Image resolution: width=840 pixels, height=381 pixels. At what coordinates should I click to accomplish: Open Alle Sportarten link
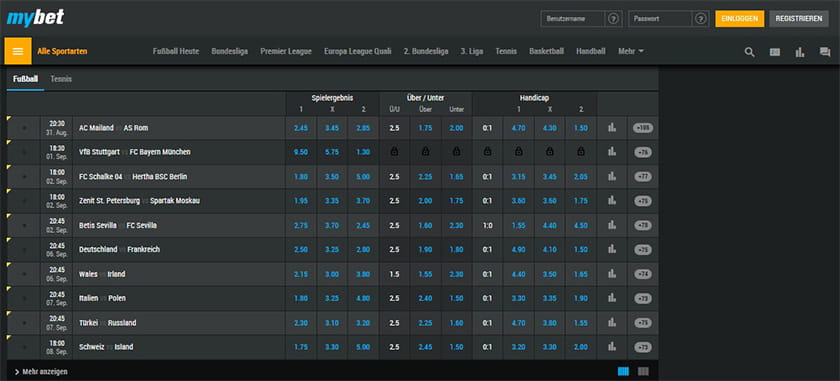(62, 51)
